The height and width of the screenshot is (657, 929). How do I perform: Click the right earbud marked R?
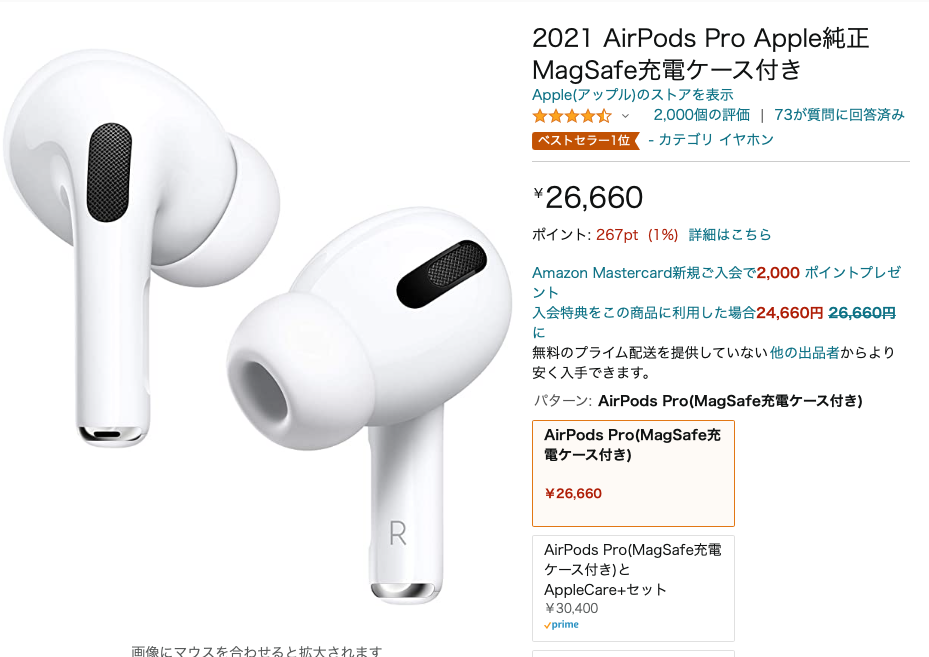tap(370, 405)
